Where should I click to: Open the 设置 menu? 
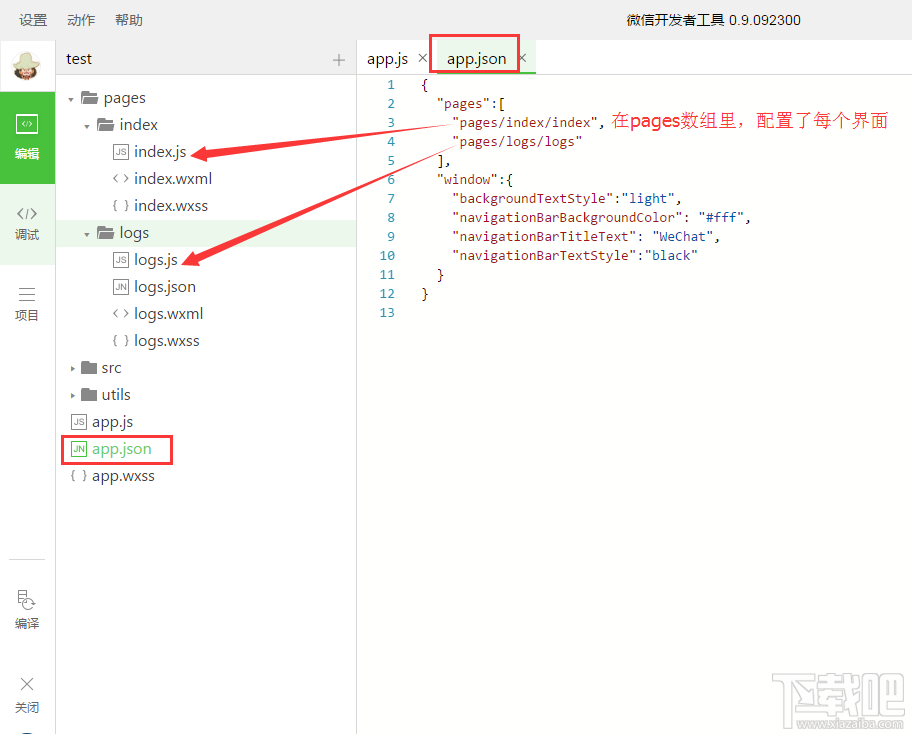tap(33, 20)
